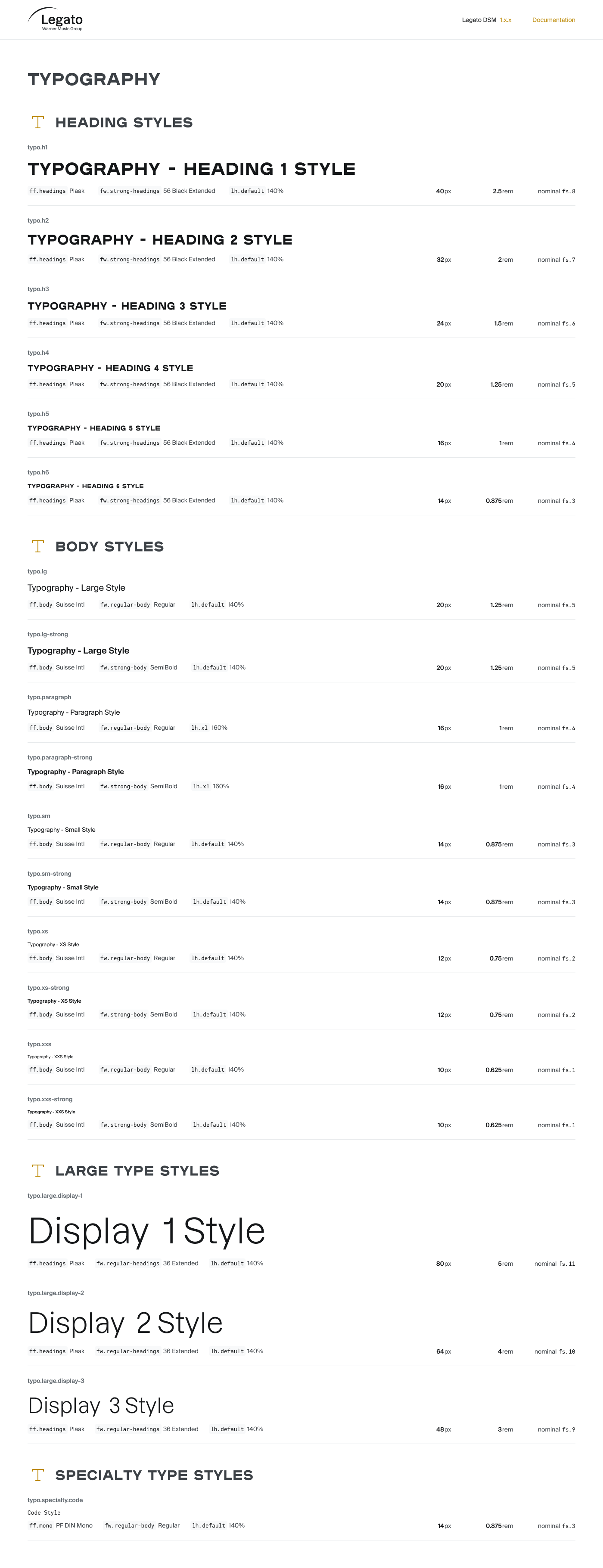Open the Documentation link in the header

coord(553,20)
